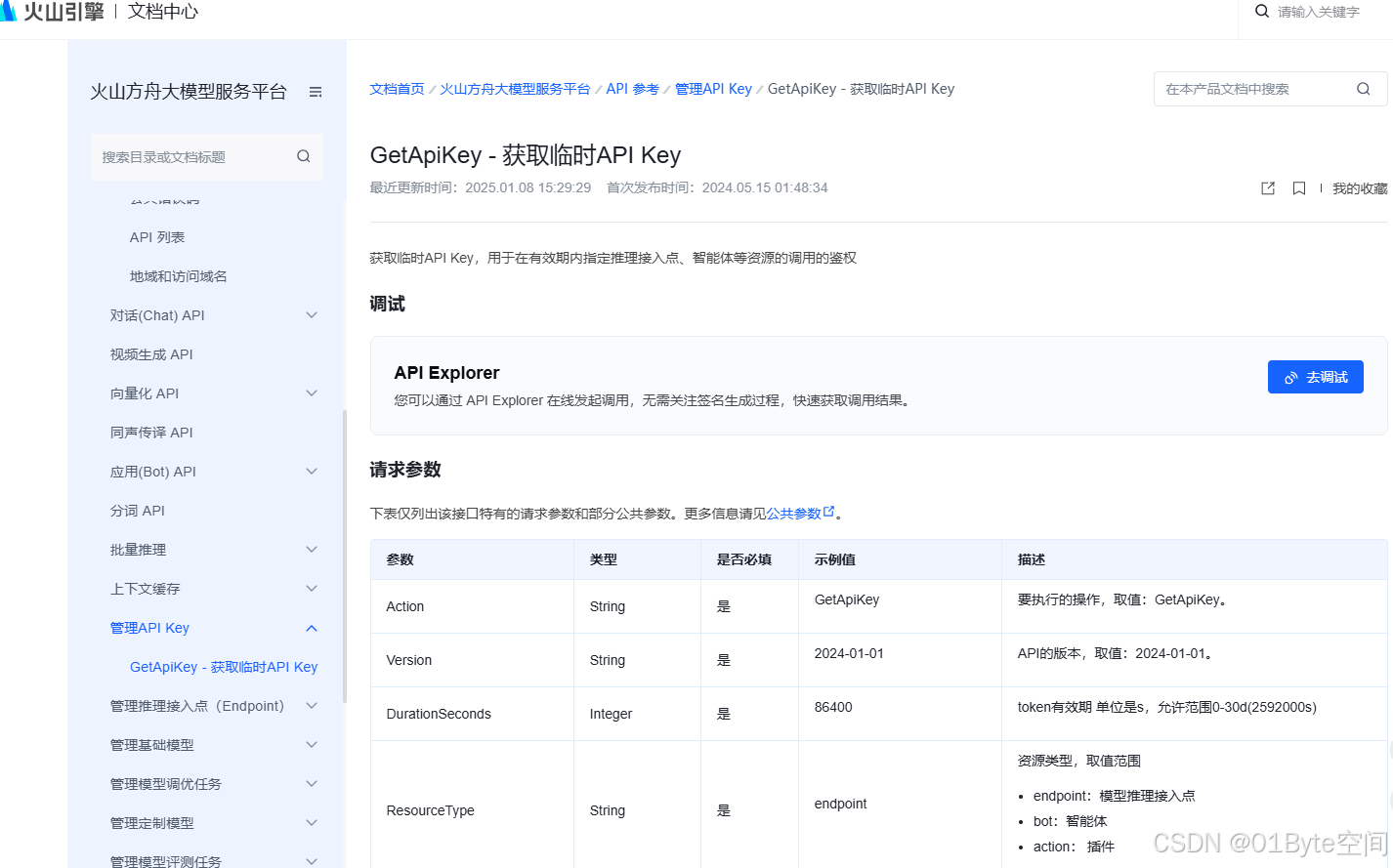Click the endpoint example value cell
Viewport: 1393px width, 868px height.
click(x=900, y=804)
